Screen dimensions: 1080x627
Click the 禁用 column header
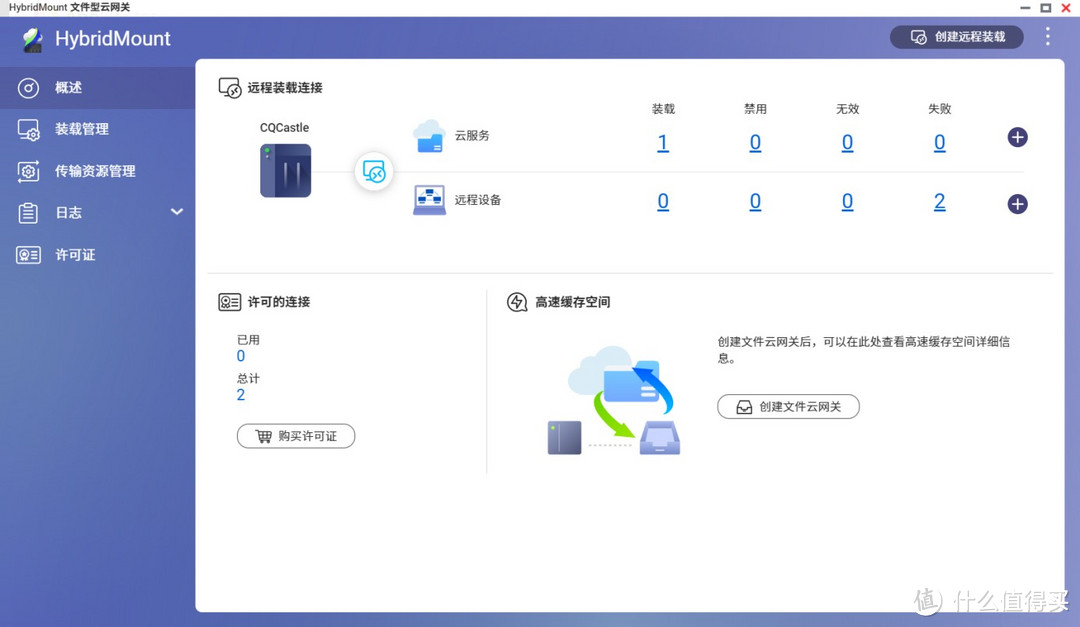pos(755,109)
